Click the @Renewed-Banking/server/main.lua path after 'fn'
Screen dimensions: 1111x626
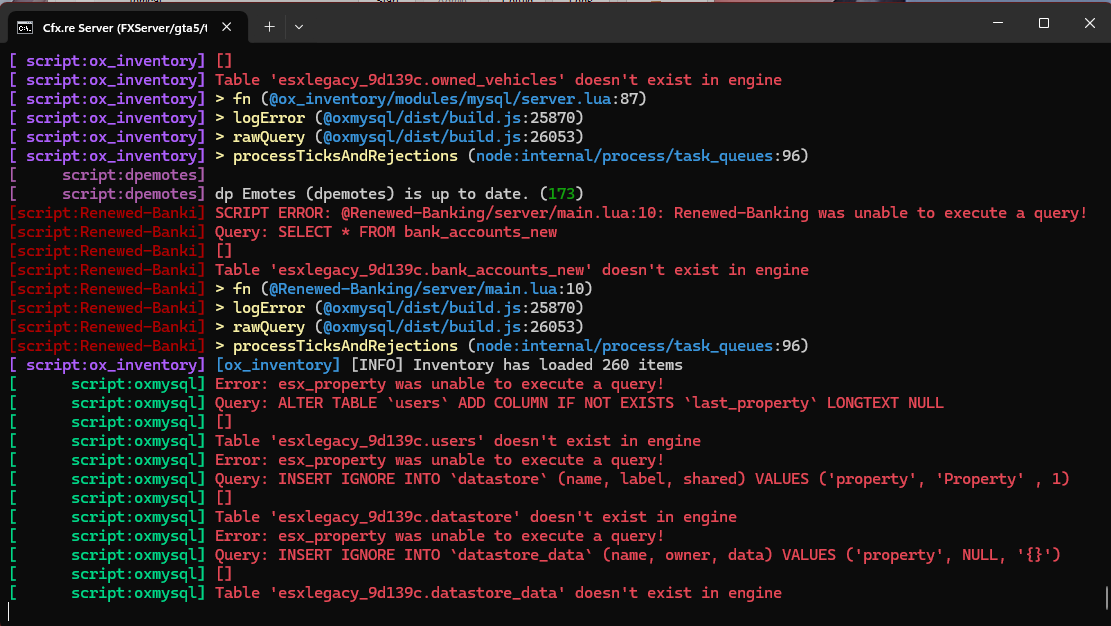[x=412, y=289]
